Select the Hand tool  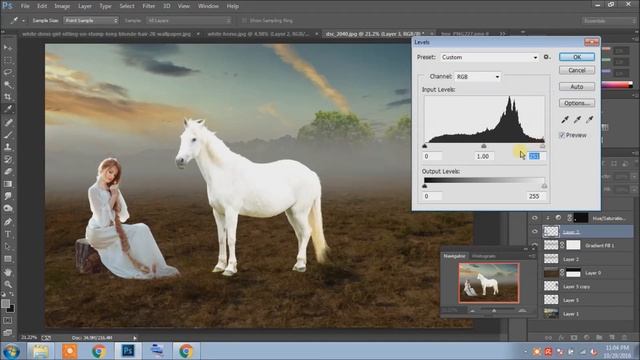tap(8, 272)
